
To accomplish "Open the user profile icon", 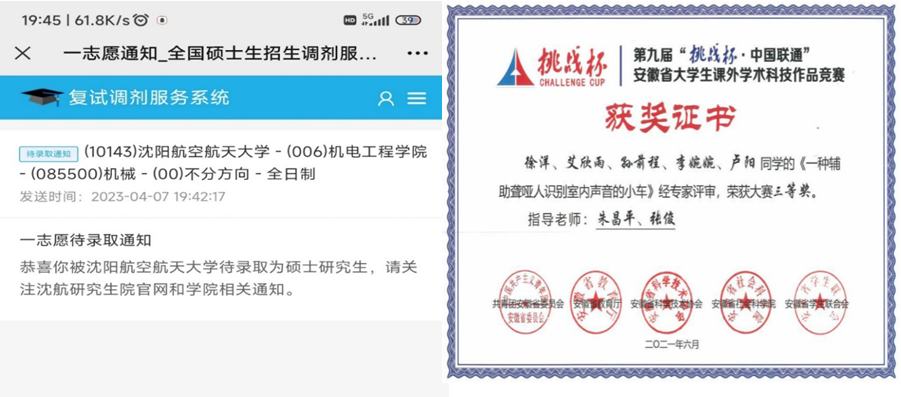I will [x=386, y=98].
